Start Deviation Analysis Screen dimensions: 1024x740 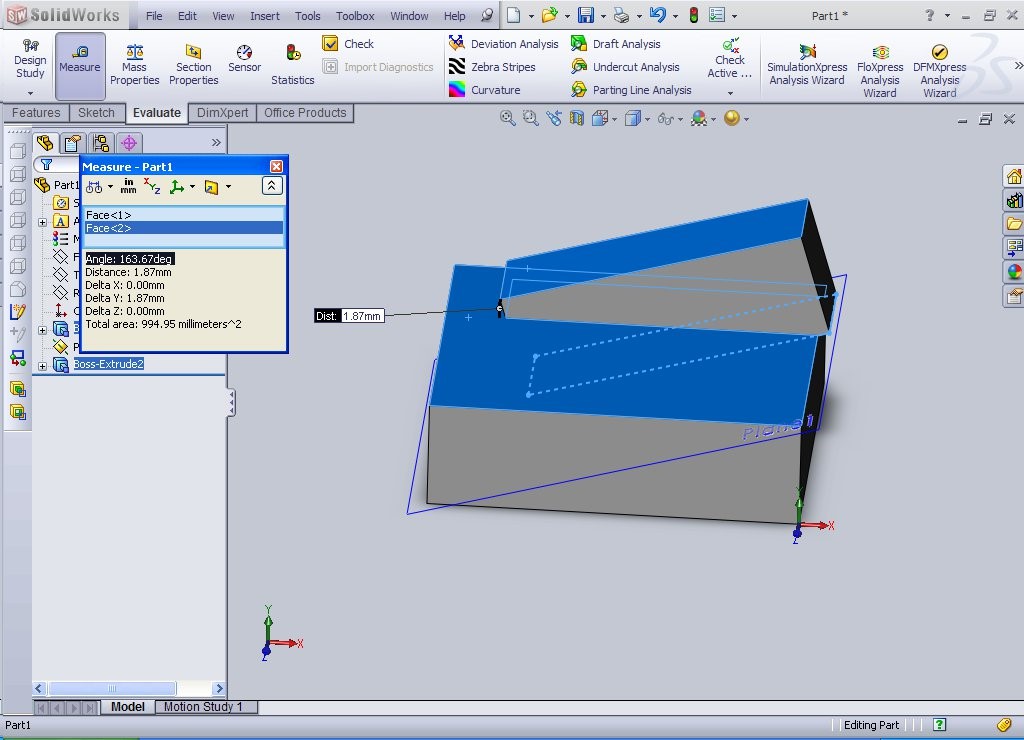pyautogui.click(x=504, y=44)
